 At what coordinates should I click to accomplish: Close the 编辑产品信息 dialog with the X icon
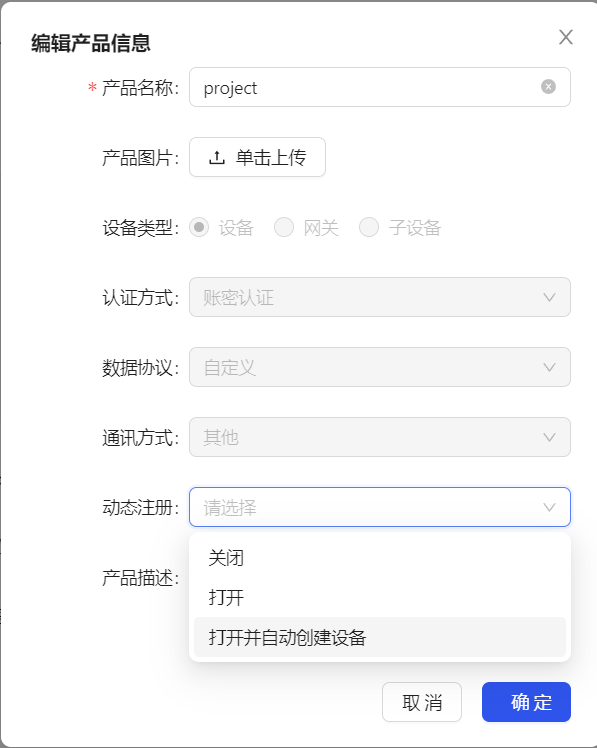[566, 37]
